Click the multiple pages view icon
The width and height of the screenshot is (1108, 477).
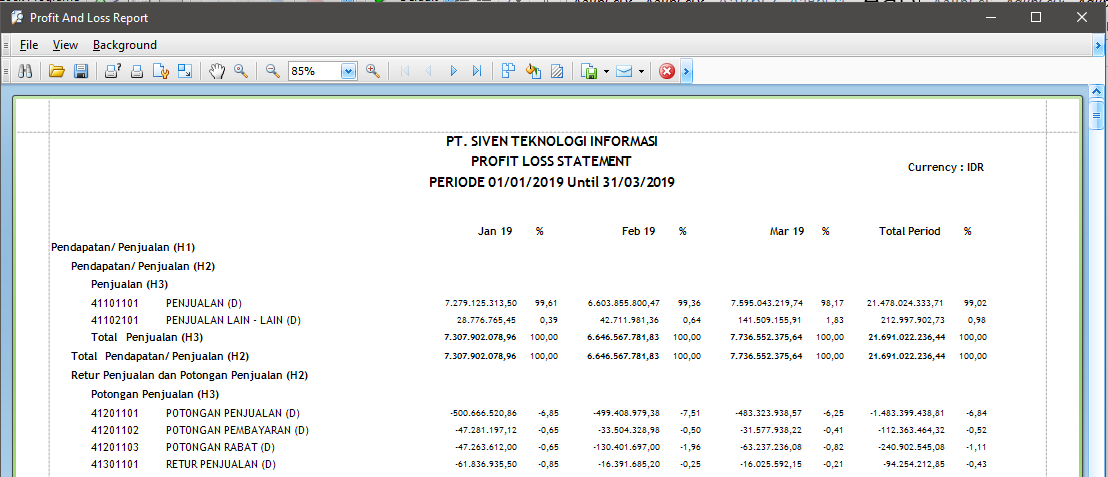[508, 71]
